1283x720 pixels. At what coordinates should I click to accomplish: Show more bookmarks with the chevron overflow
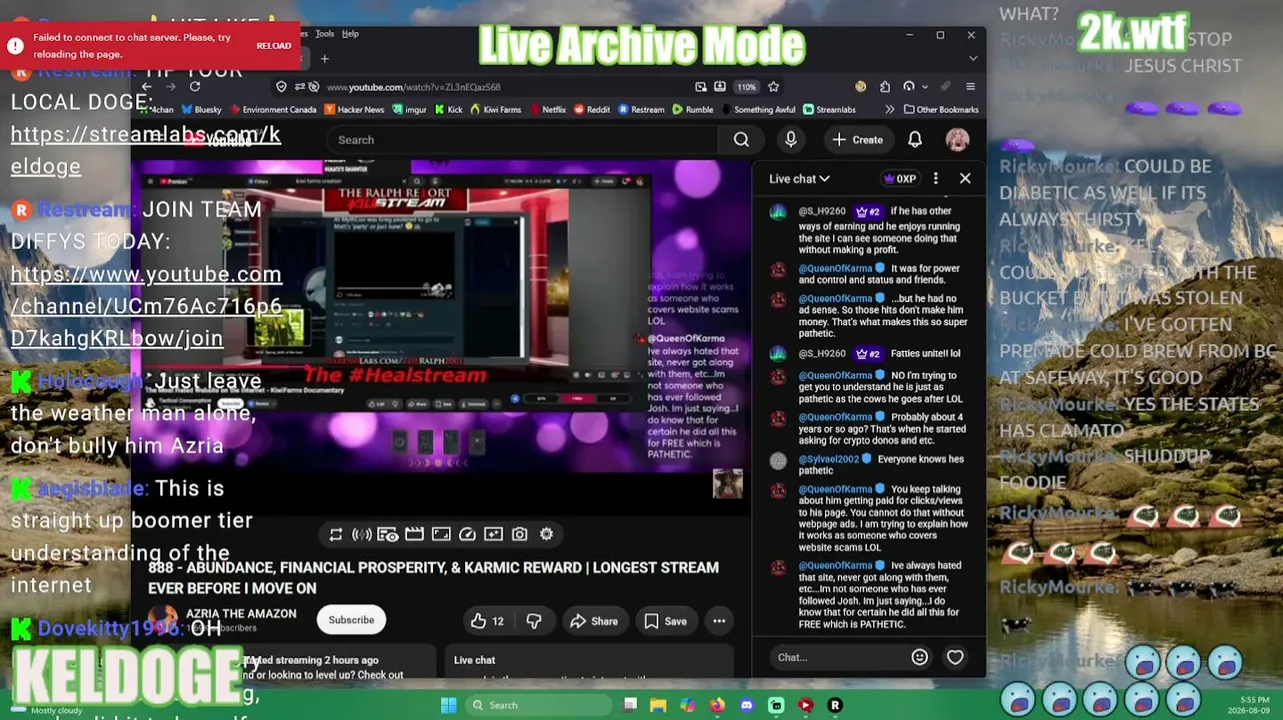pyautogui.click(x=889, y=110)
